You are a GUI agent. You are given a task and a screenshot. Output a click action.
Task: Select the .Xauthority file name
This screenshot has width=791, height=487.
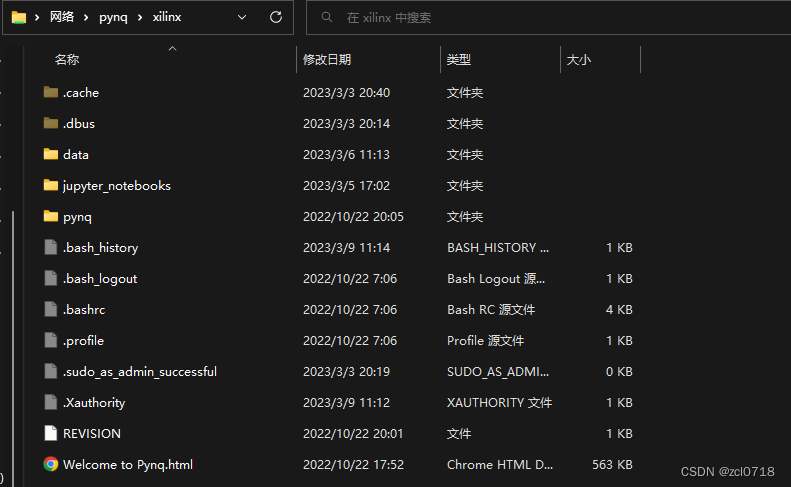[x=94, y=403]
